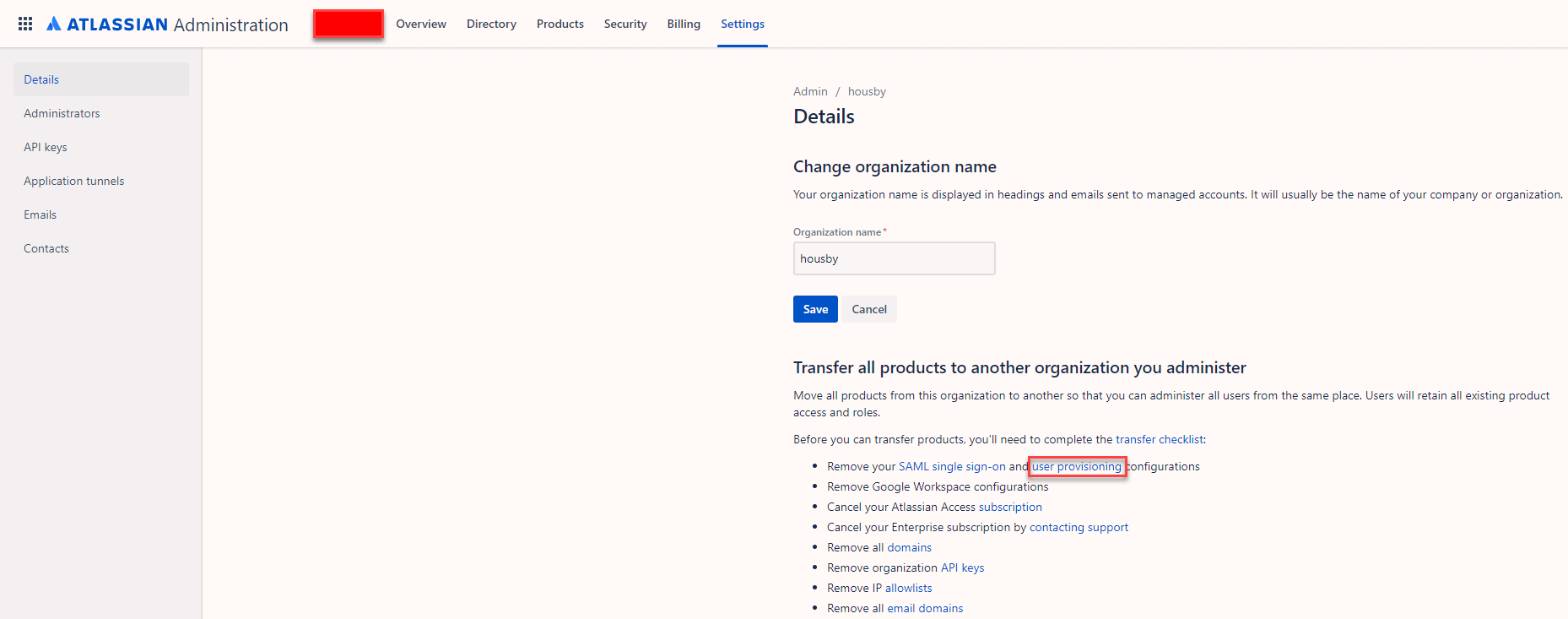
Task: Click 'Remove Google Workspace configurations' text
Action: pos(938,486)
